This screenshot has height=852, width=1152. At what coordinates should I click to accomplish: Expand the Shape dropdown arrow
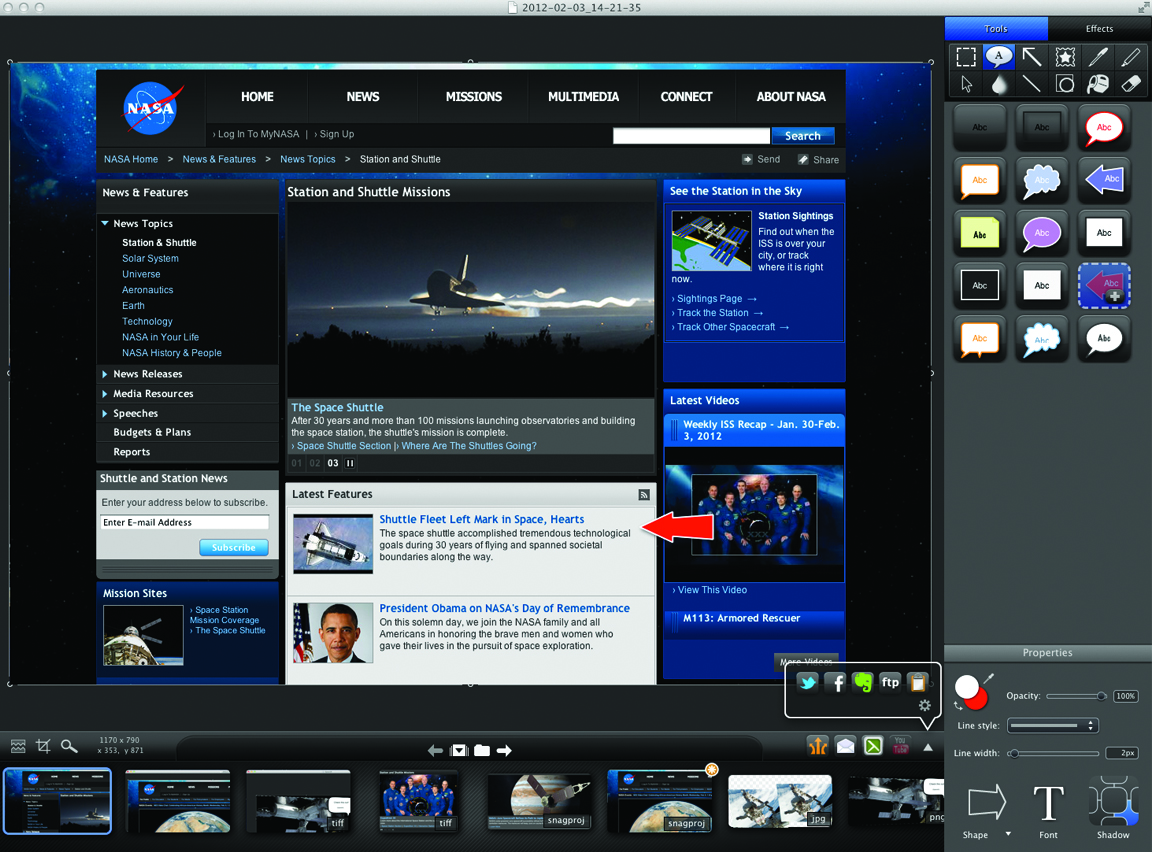(1008, 835)
